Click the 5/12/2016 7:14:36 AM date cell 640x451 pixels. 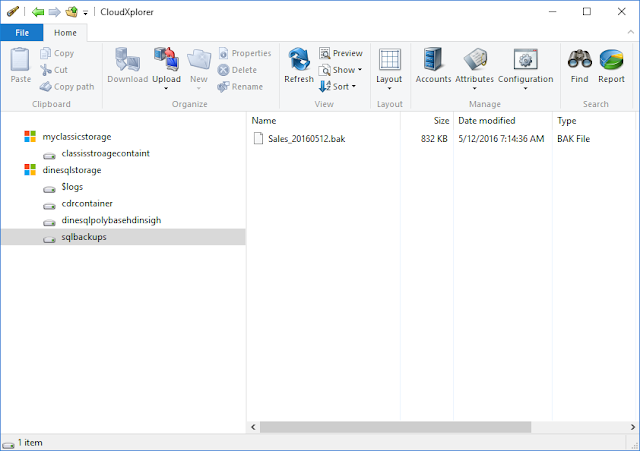(501, 139)
